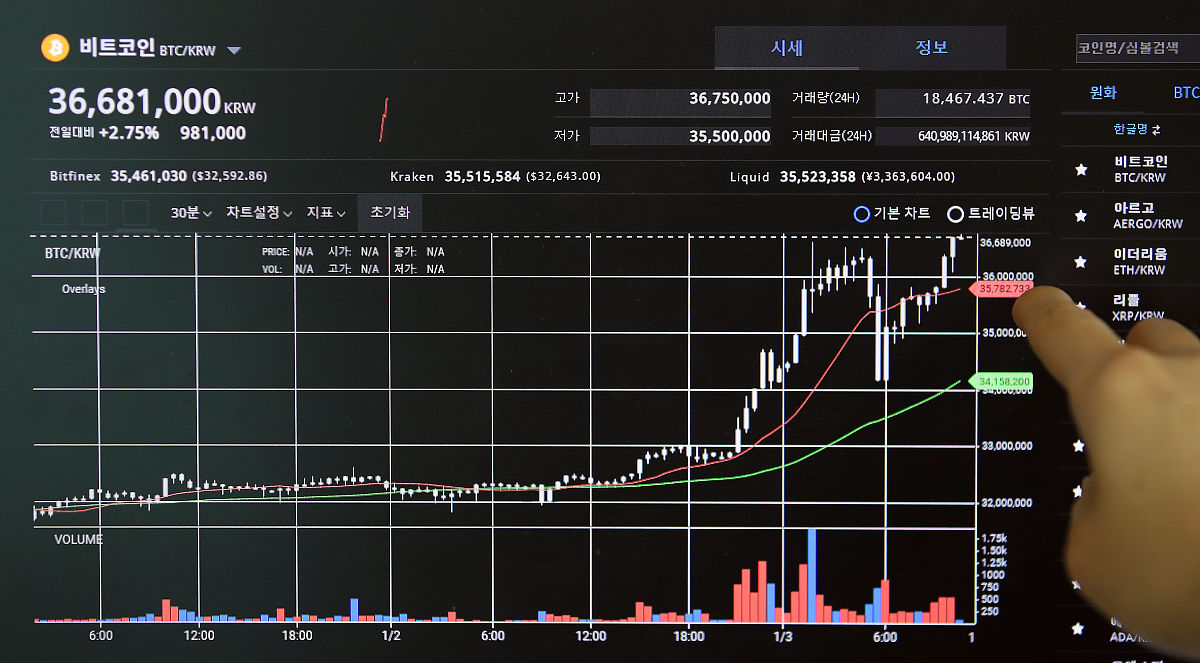Switch to 트레이딩뷰 via its radio button
1200x663 pixels.
click(x=956, y=214)
